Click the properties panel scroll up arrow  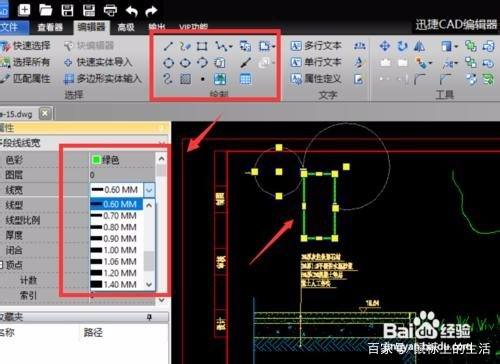coord(162,159)
